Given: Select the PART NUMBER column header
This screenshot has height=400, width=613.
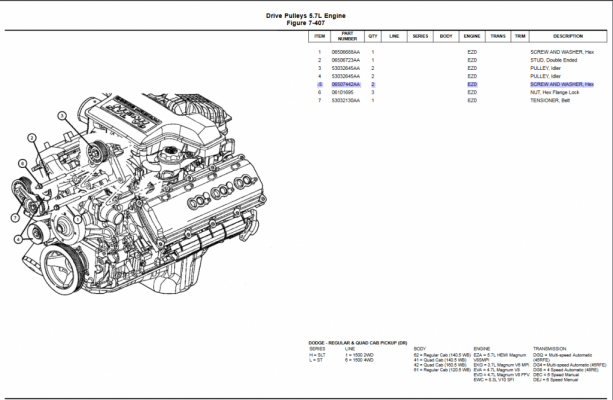Looking at the screenshot, I should point(347,36).
